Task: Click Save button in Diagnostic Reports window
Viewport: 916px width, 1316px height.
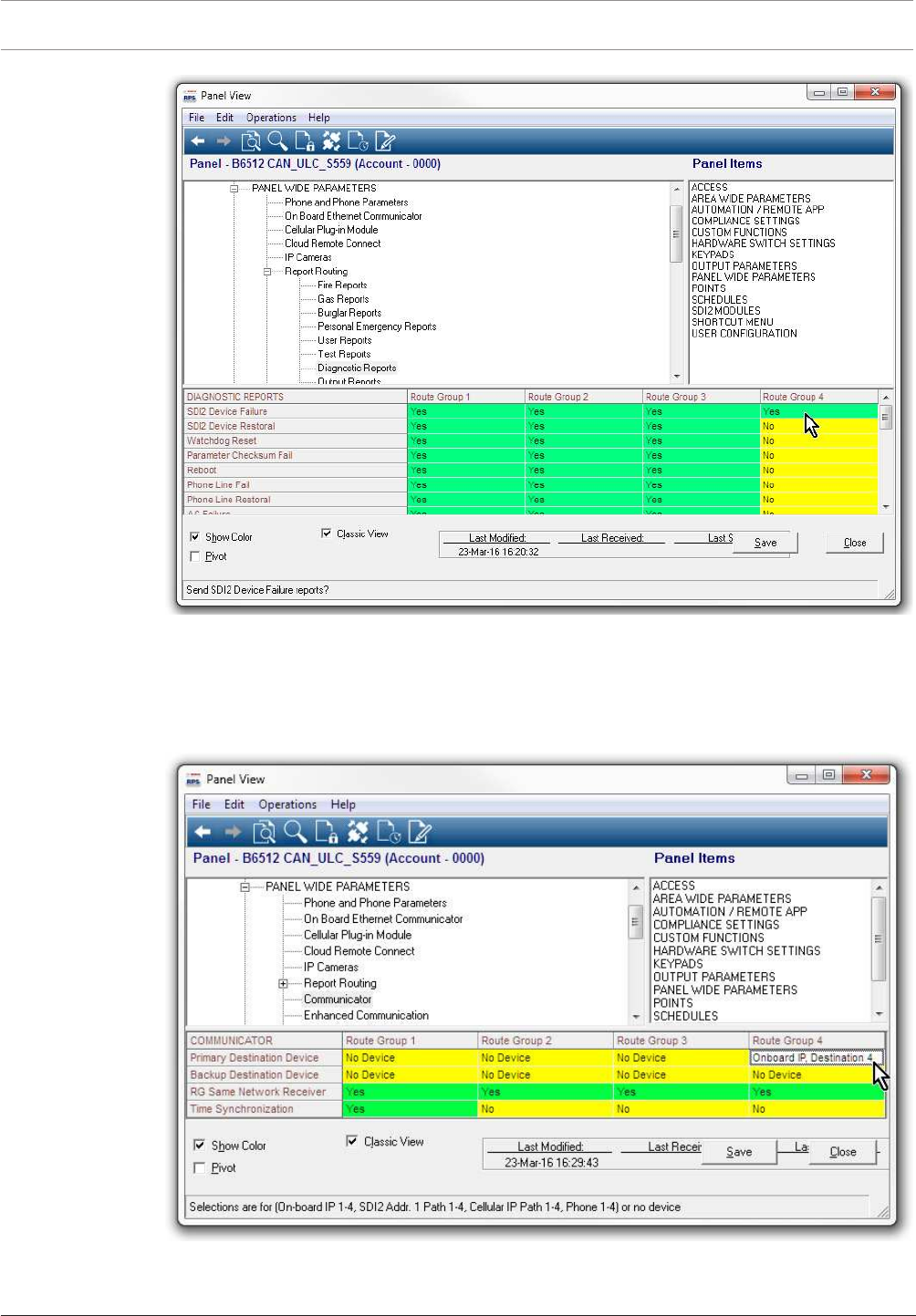Action: coord(765,543)
